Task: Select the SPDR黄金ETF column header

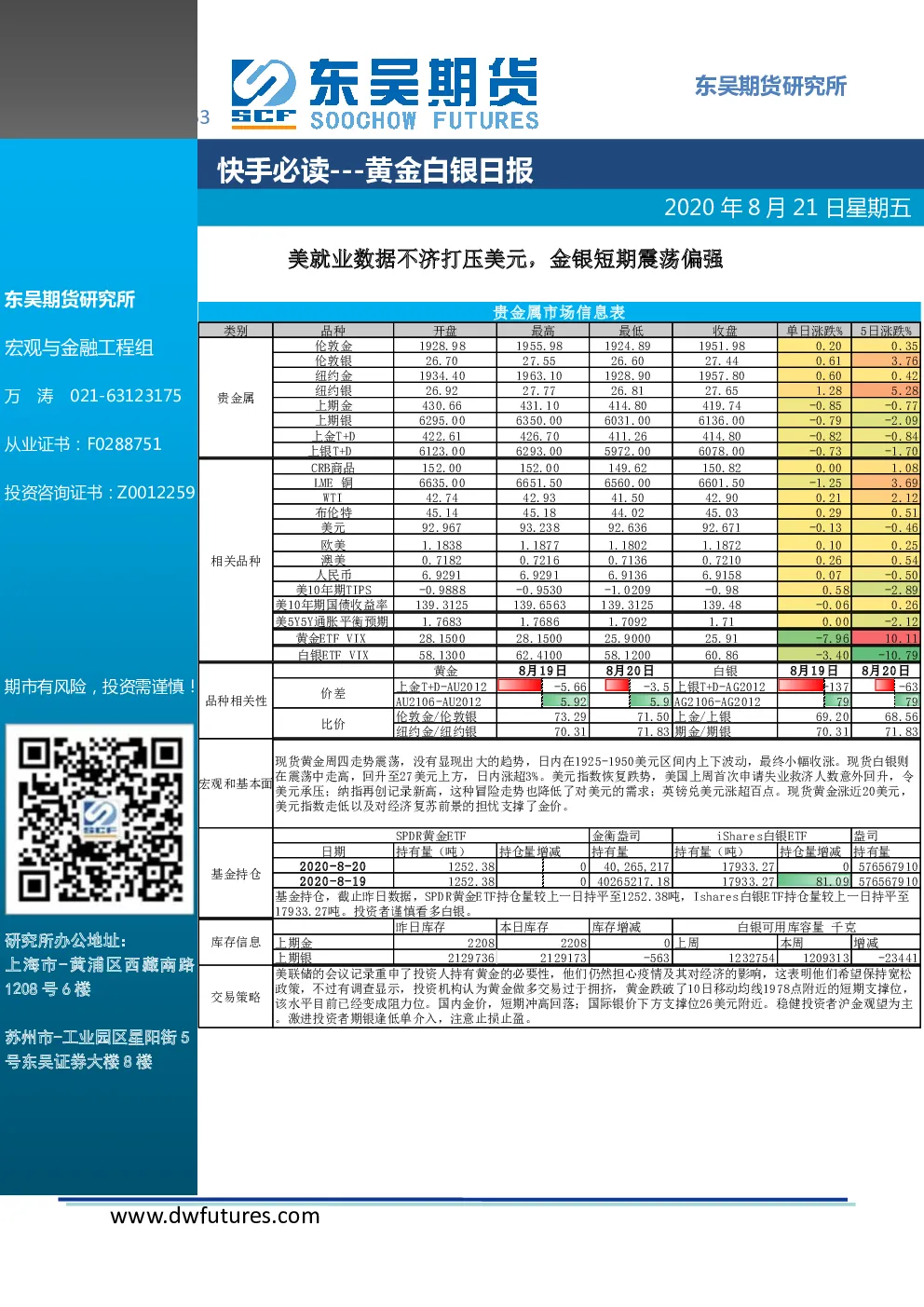Action: point(430,836)
